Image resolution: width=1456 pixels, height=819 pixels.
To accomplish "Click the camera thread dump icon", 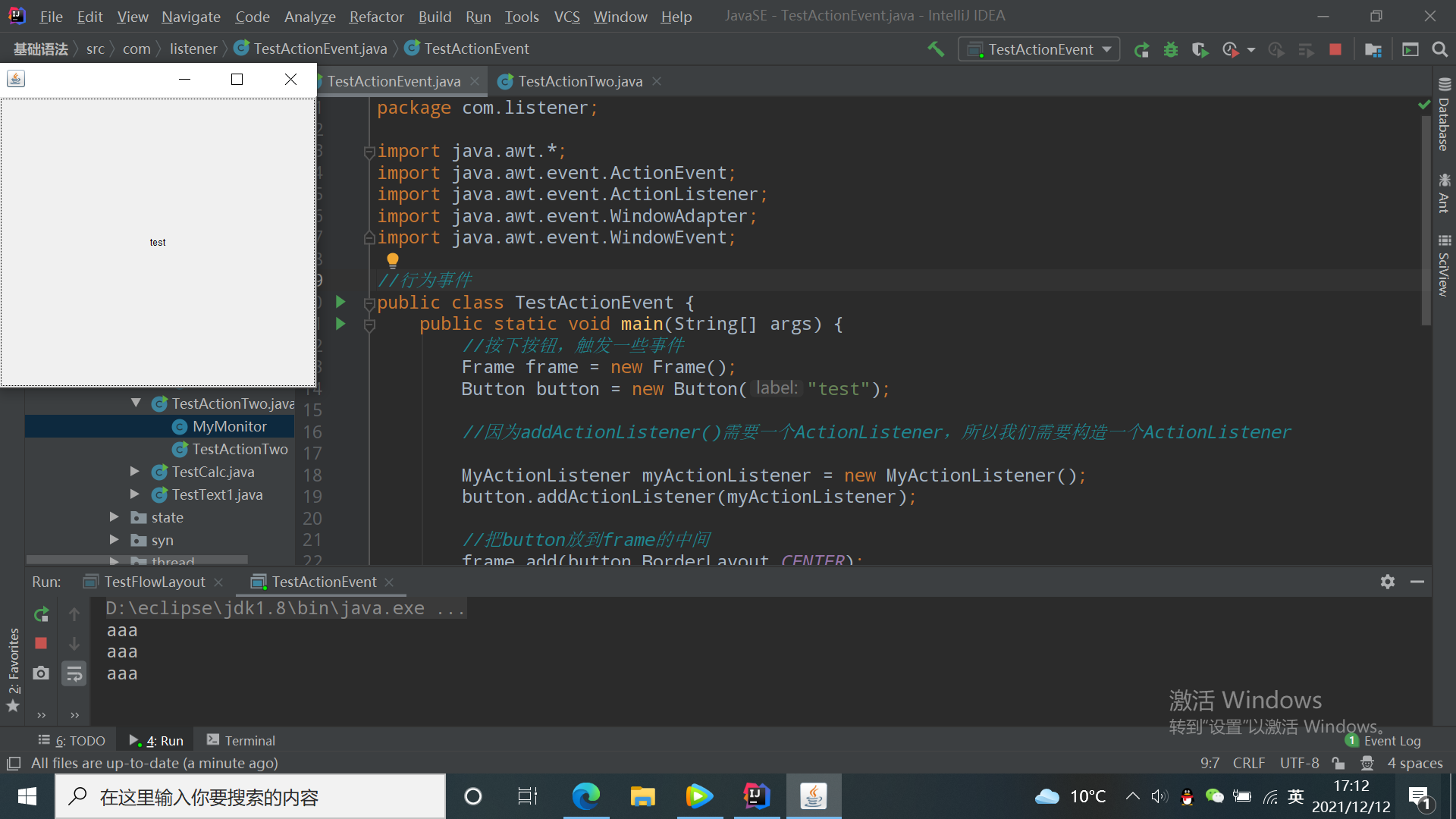I will (x=41, y=673).
